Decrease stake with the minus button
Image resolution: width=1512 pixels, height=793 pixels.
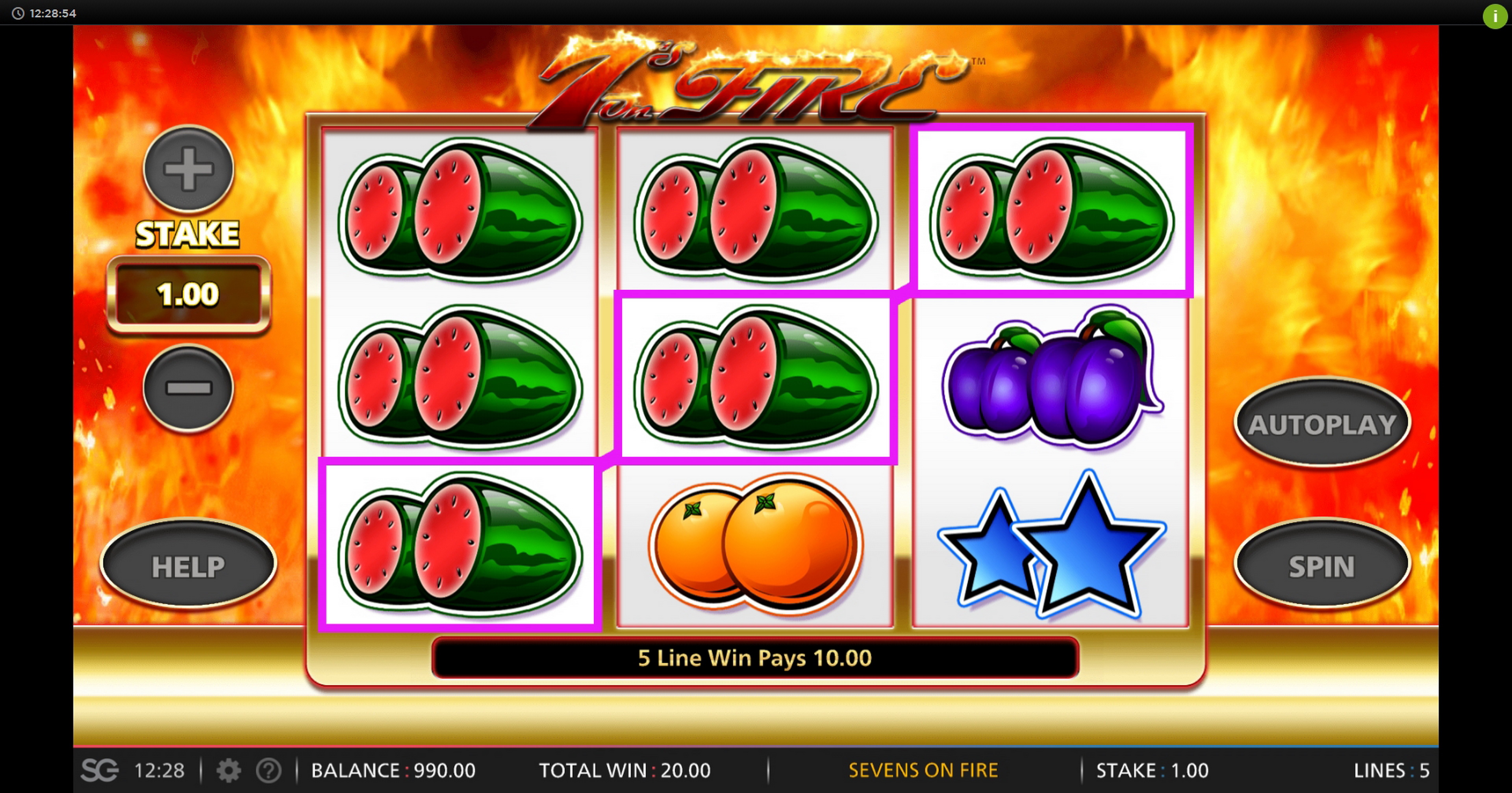click(x=189, y=387)
